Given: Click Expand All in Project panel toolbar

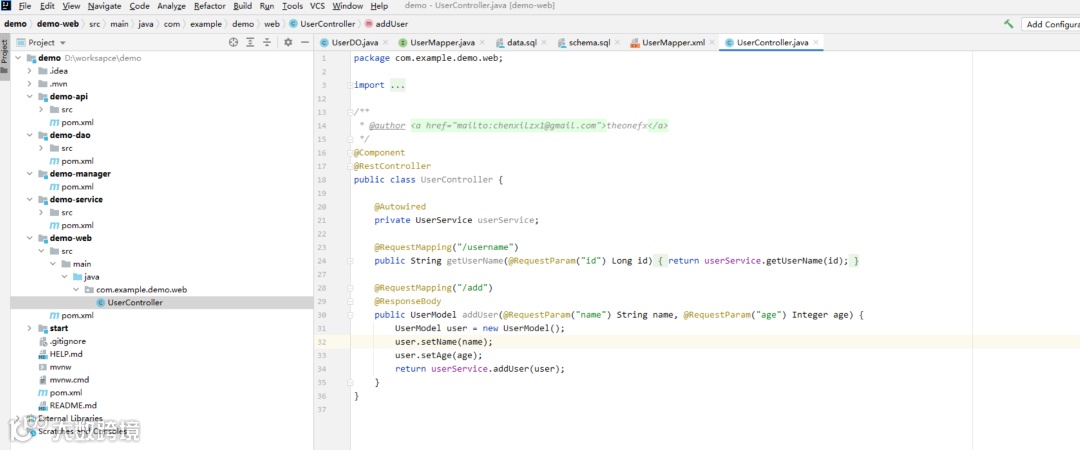Looking at the screenshot, I should (251, 43).
